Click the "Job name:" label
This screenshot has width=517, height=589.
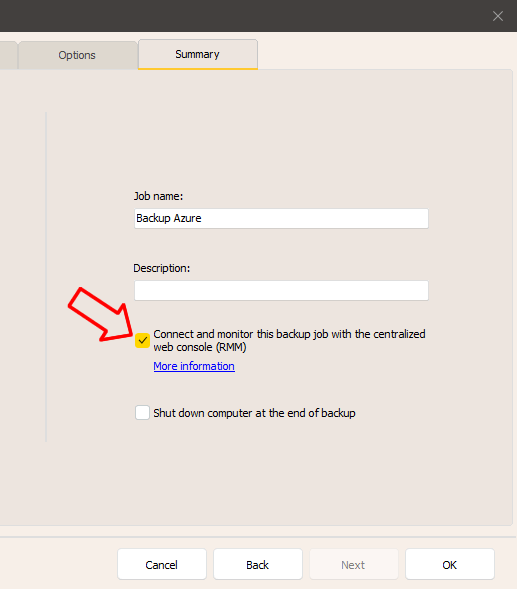159,196
